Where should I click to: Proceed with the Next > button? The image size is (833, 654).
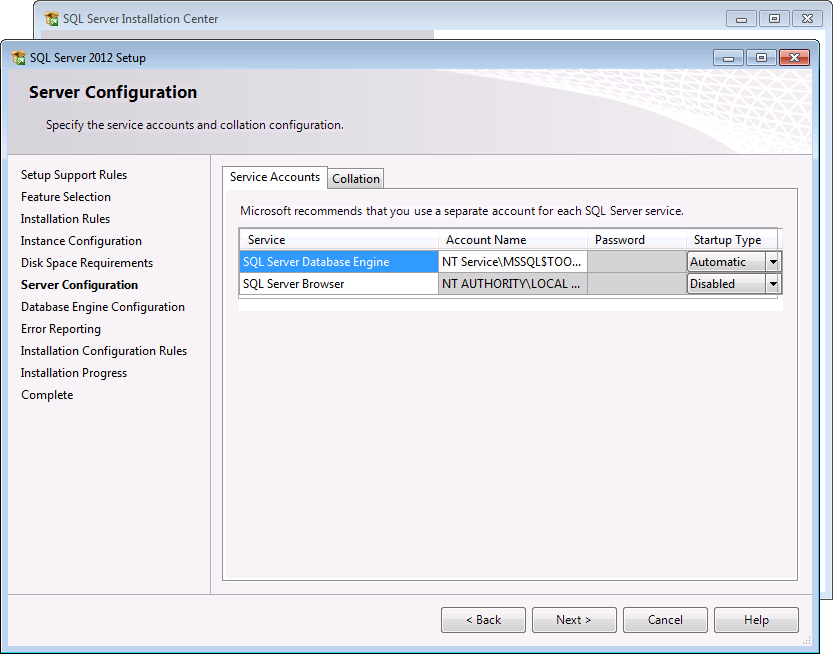point(574,620)
